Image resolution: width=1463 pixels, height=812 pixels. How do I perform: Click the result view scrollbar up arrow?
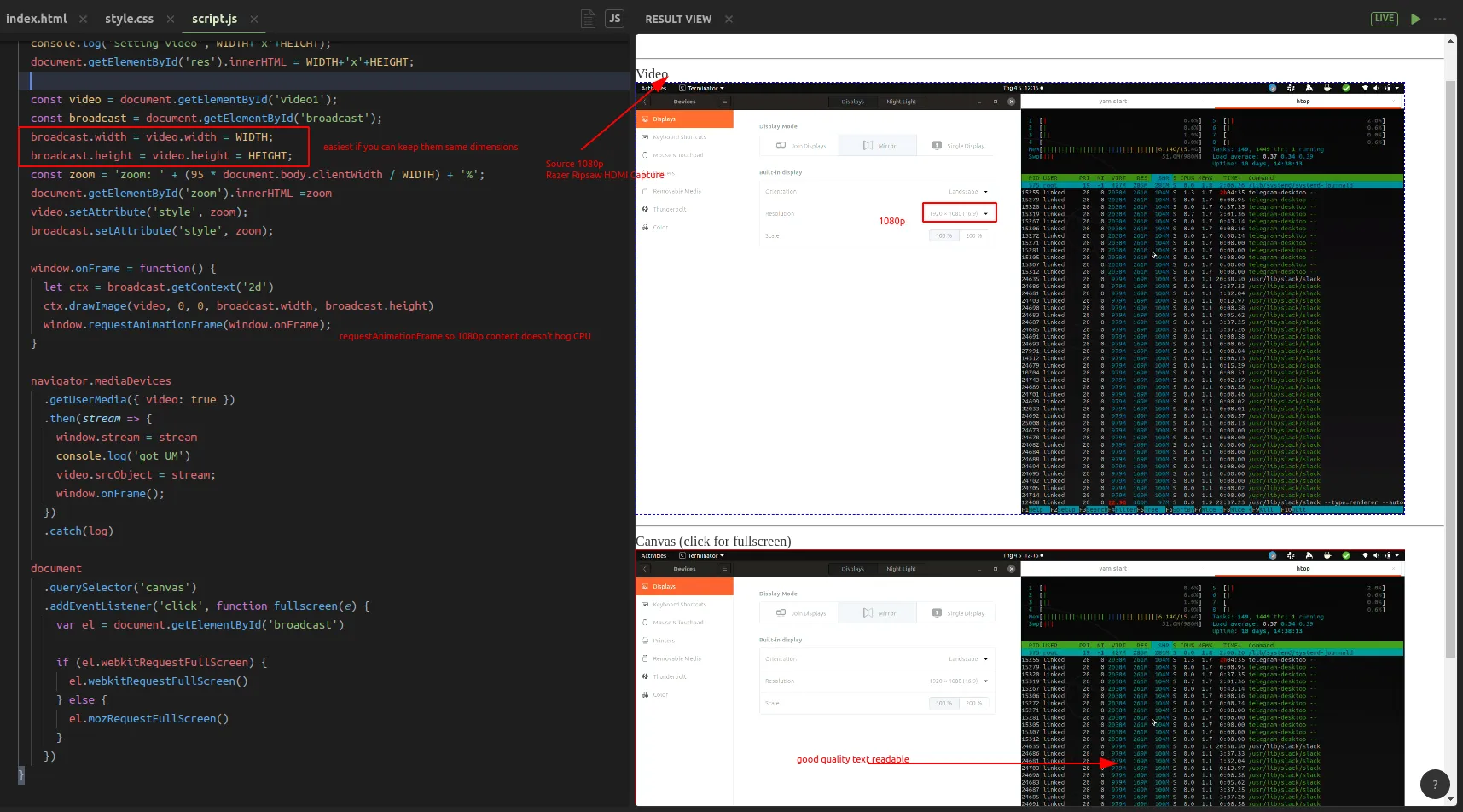click(x=1450, y=41)
